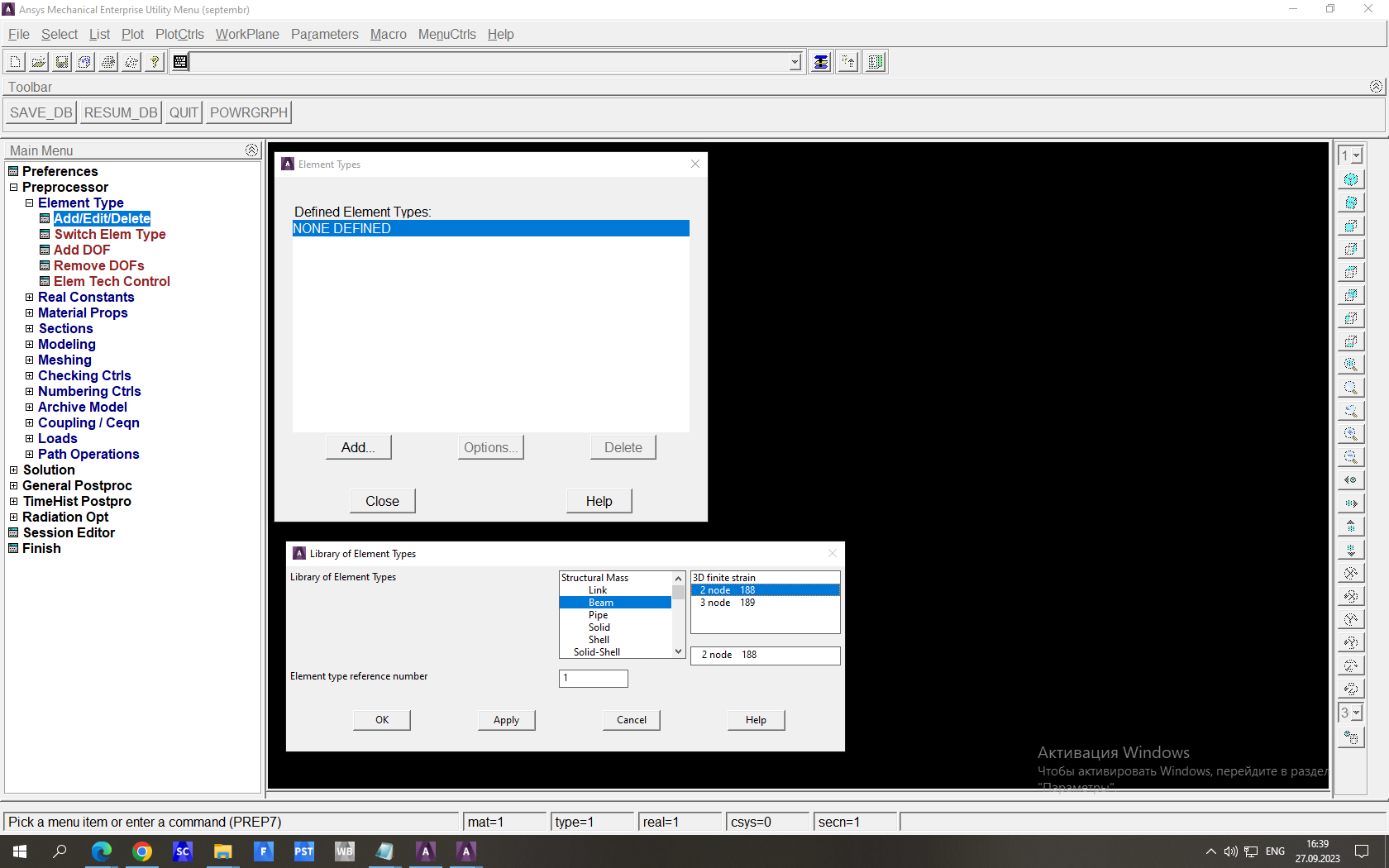The width and height of the screenshot is (1389, 868).
Task: Click the Save Analysis disk icon
Action: [62, 62]
